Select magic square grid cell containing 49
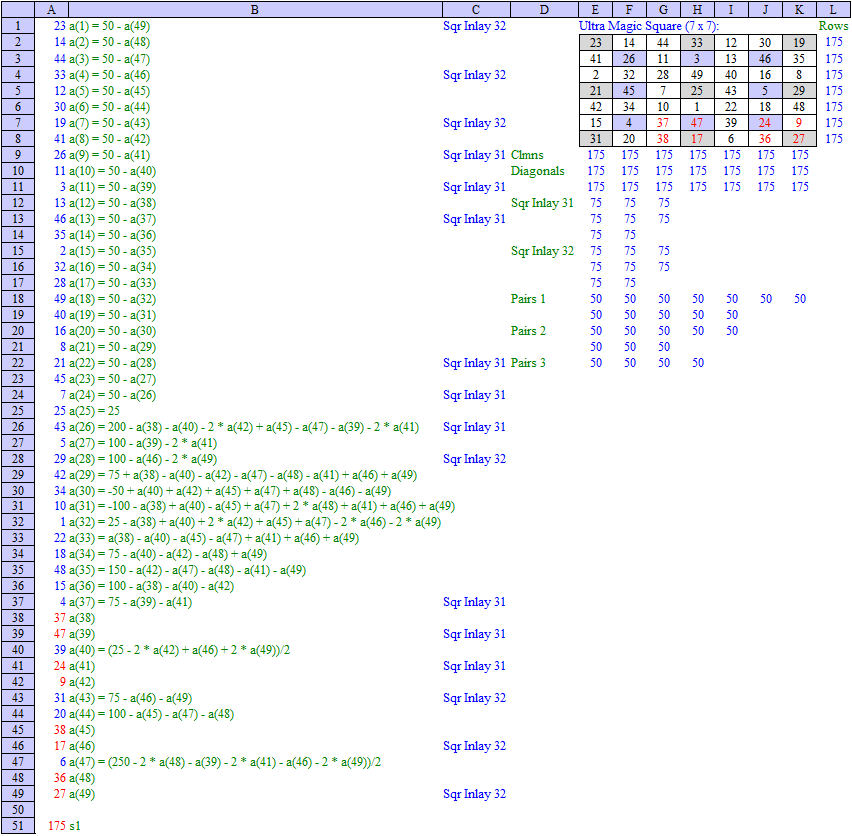This screenshot has height=836, width=852. click(697, 75)
